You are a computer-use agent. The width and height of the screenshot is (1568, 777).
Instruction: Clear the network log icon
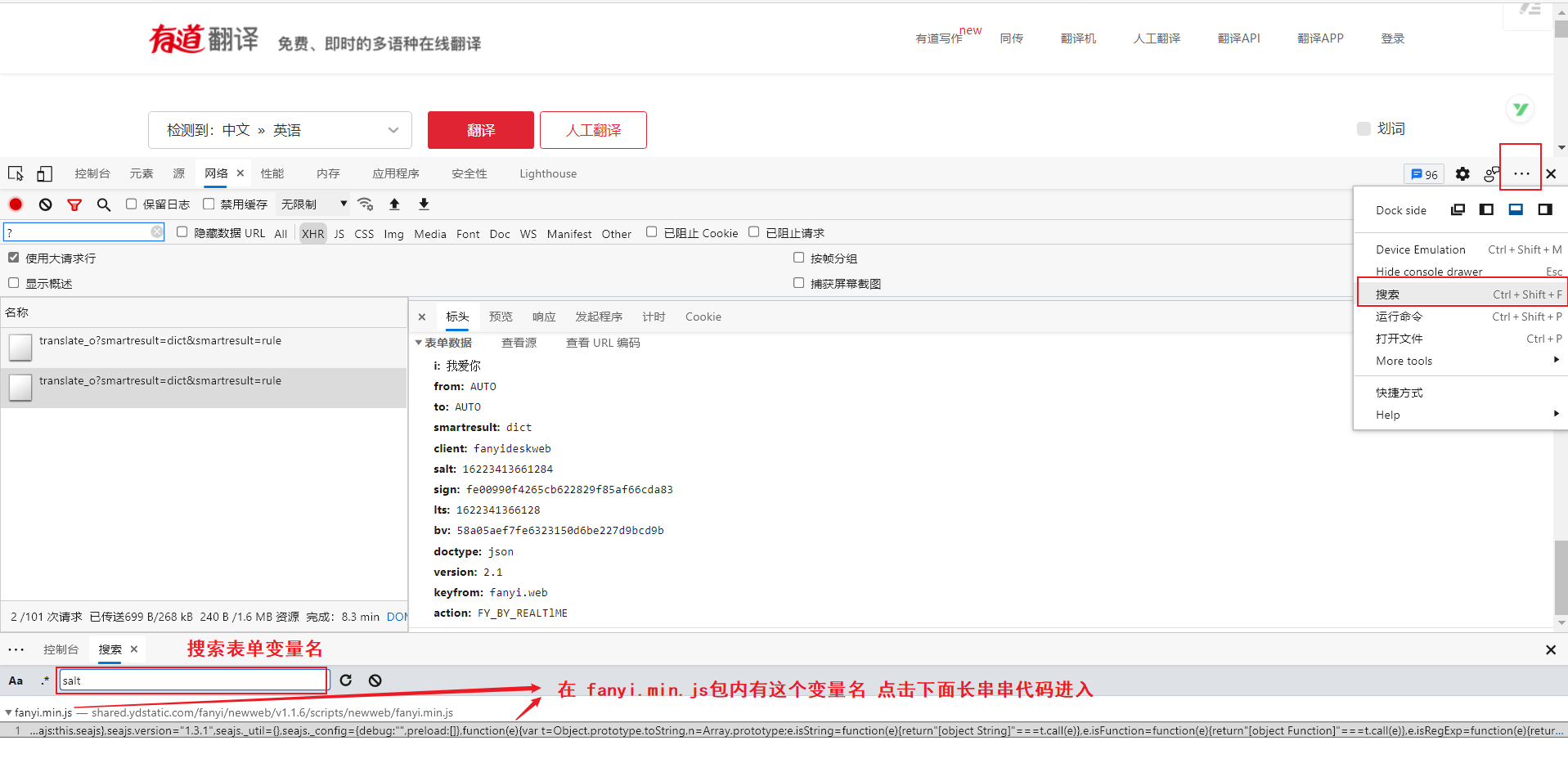tap(46, 204)
